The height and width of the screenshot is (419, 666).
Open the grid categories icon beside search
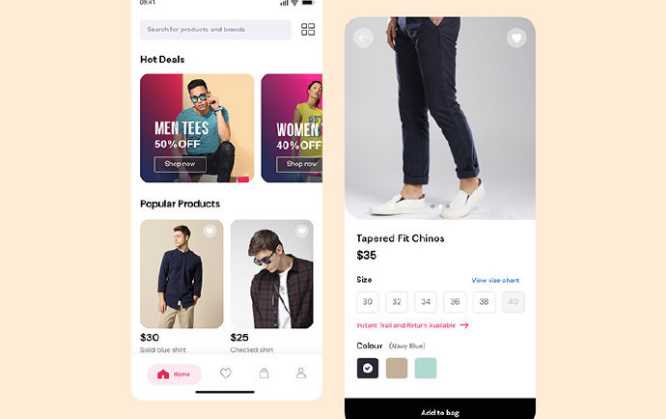[308, 29]
